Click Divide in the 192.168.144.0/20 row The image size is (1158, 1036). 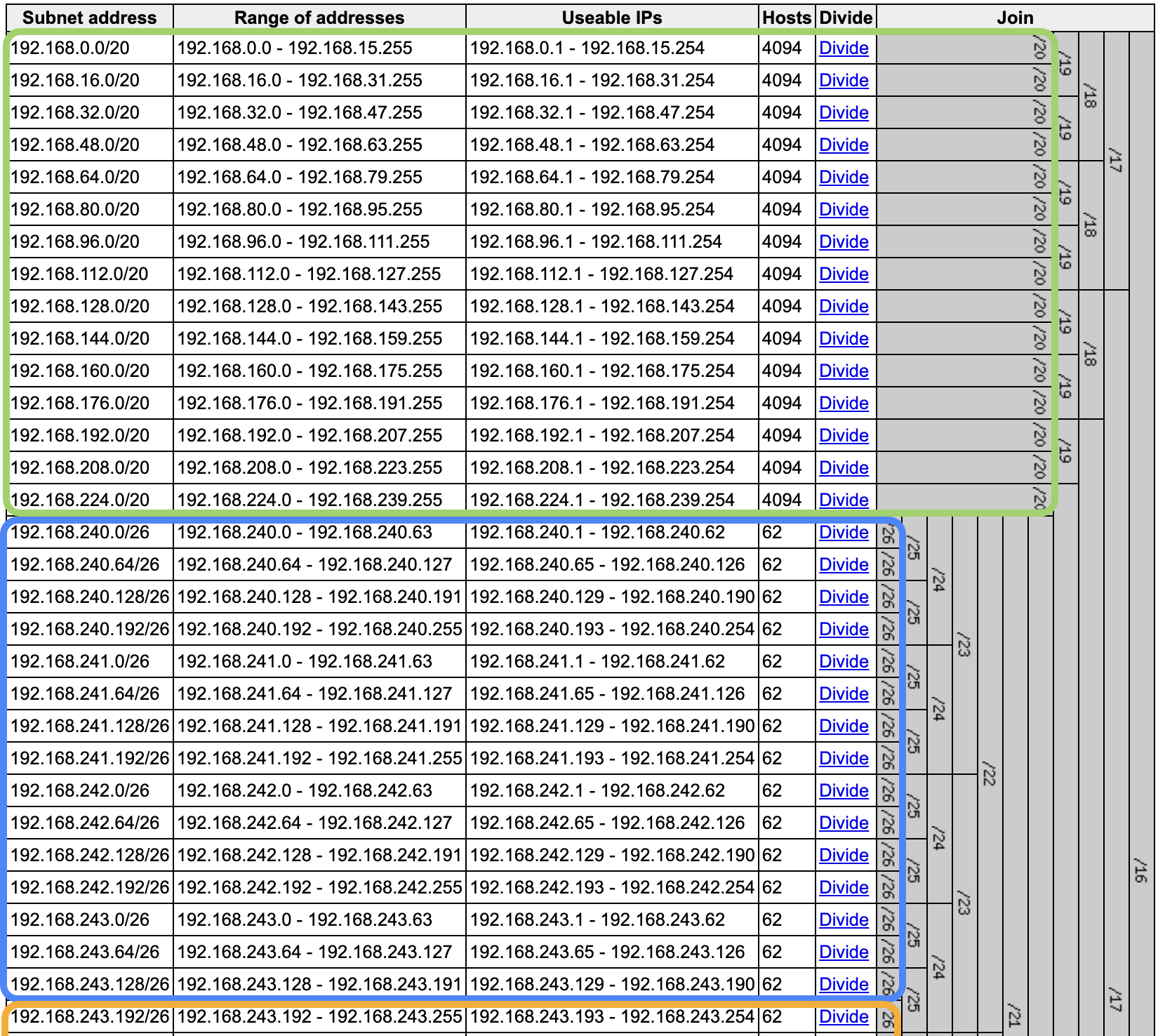pos(844,338)
